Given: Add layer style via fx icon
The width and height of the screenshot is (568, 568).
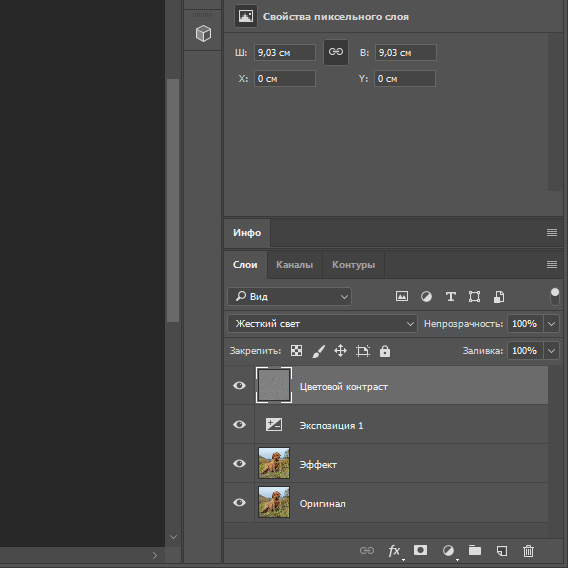Looking at the screenshot, I should pyautogui.click(x=394, y=551).
